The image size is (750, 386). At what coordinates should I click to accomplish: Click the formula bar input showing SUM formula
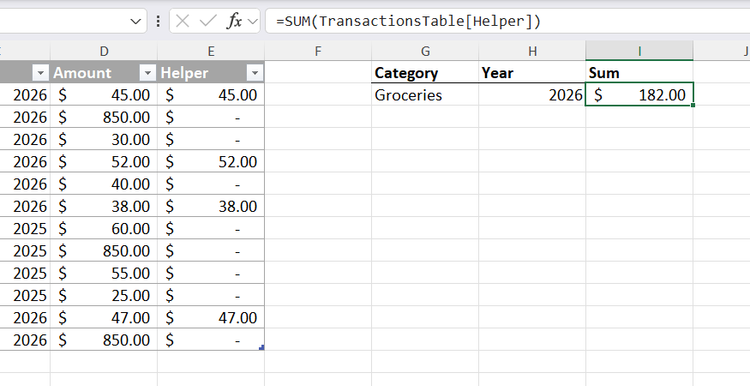[x=507, y=21]
